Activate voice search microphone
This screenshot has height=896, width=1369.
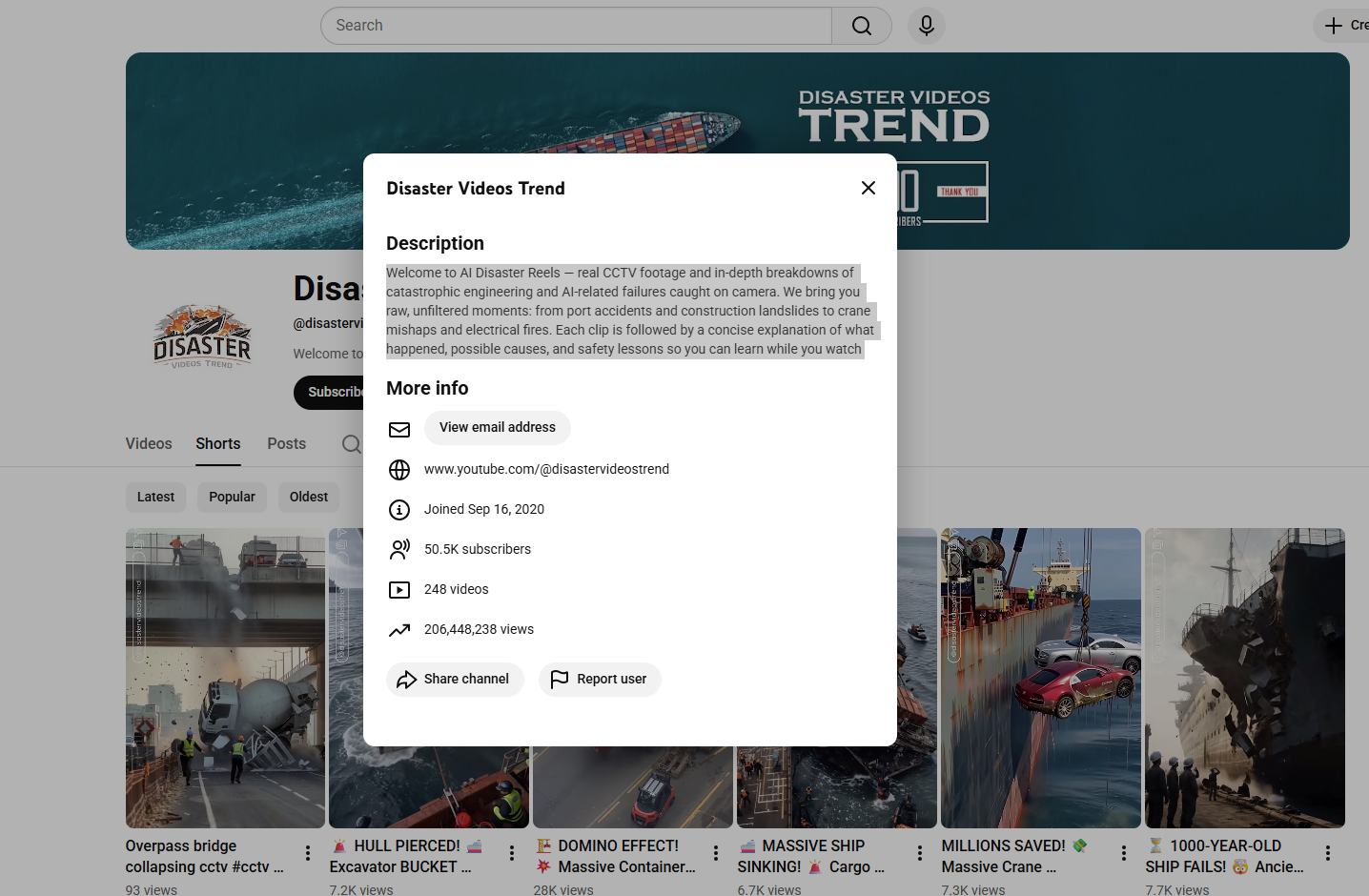tap(926, 26)
